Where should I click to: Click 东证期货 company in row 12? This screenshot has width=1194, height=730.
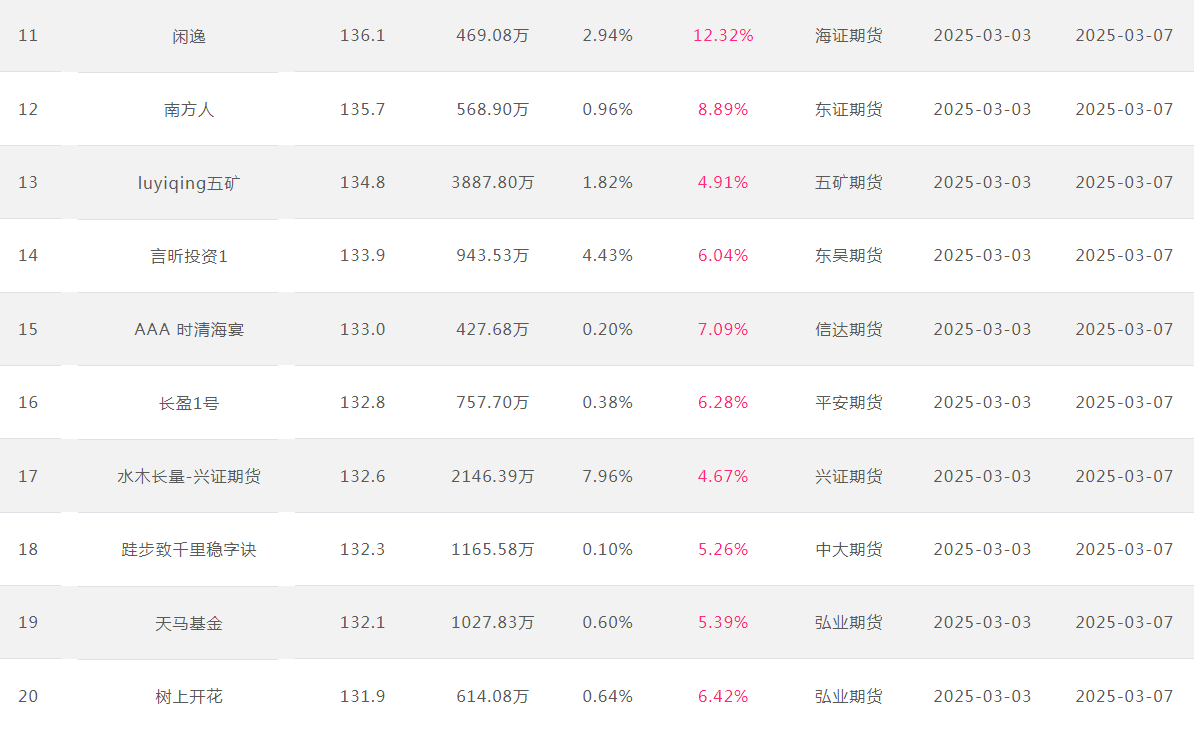tap(848, 110)
